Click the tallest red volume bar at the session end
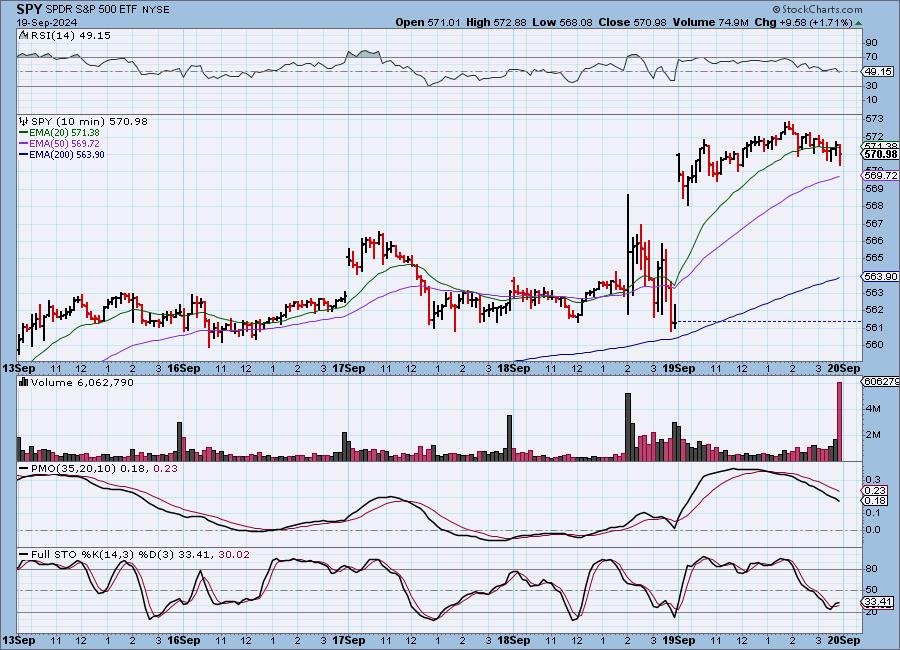Screen dimensions: 900x650 [840, 421]
